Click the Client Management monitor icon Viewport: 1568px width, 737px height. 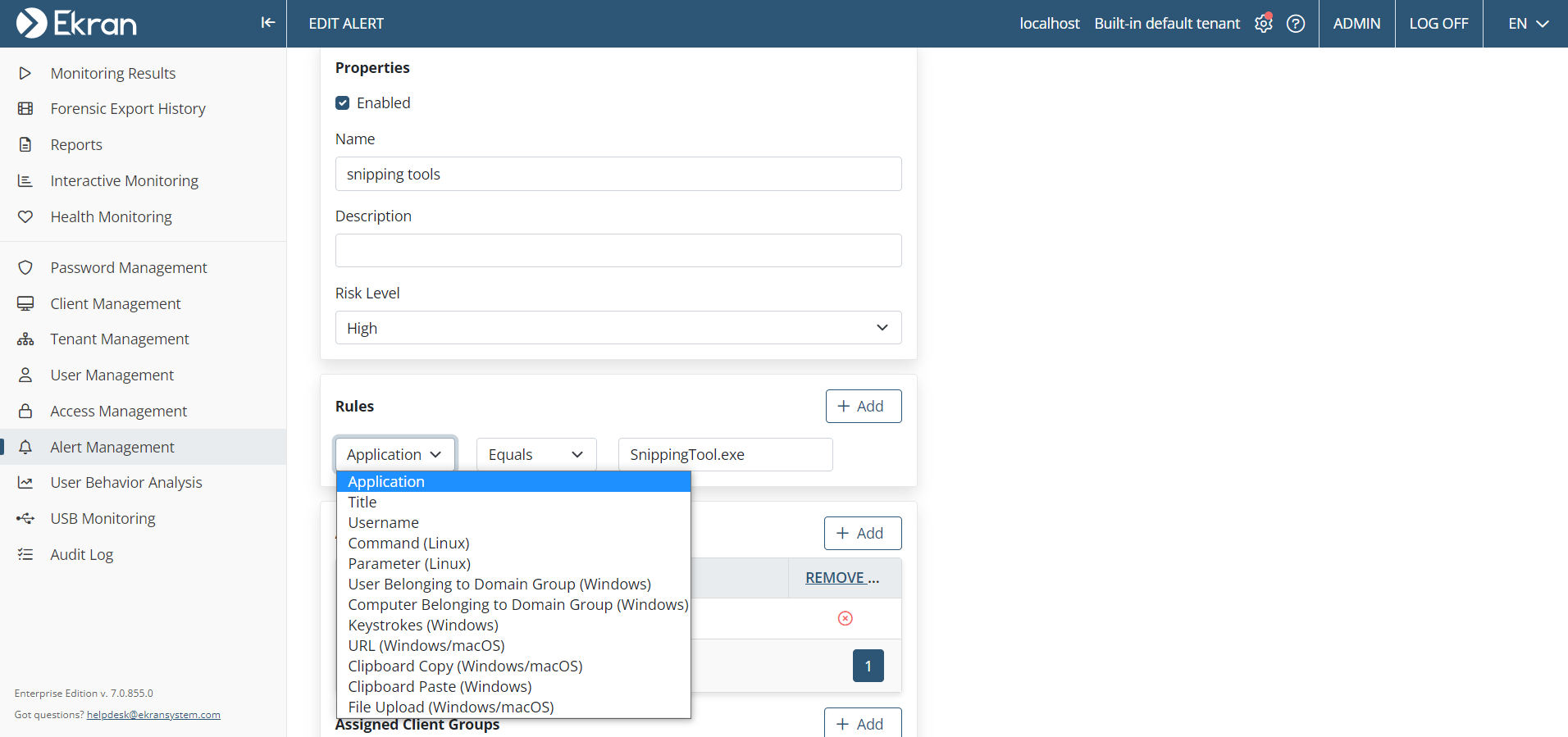tap(25, 303)
